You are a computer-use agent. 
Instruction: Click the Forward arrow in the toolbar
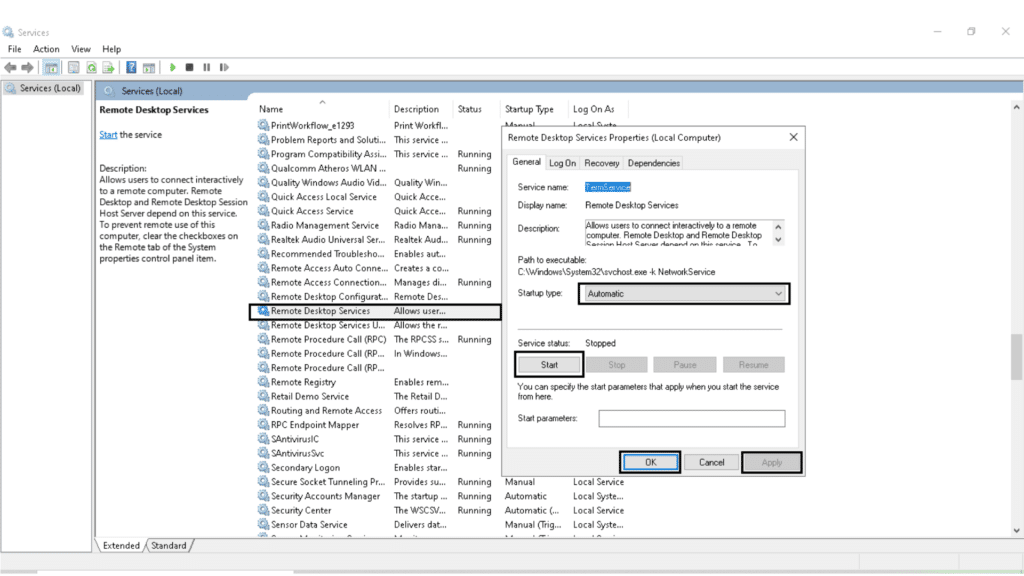click(27, 67)
